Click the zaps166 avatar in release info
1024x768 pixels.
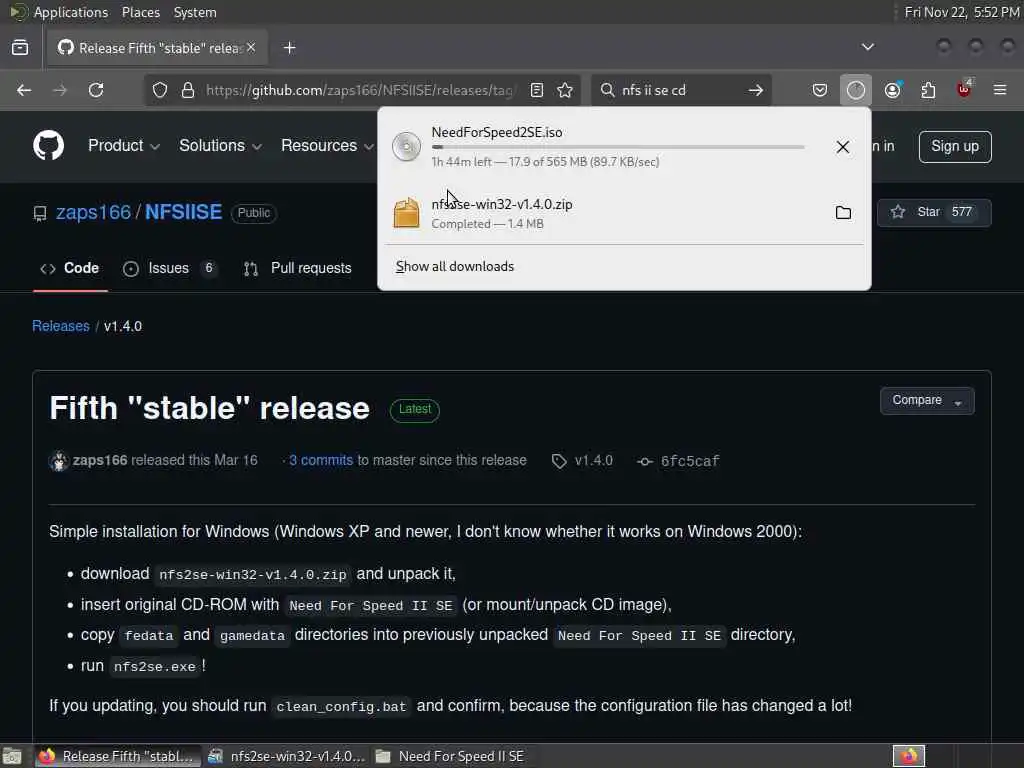pos(59,461)
